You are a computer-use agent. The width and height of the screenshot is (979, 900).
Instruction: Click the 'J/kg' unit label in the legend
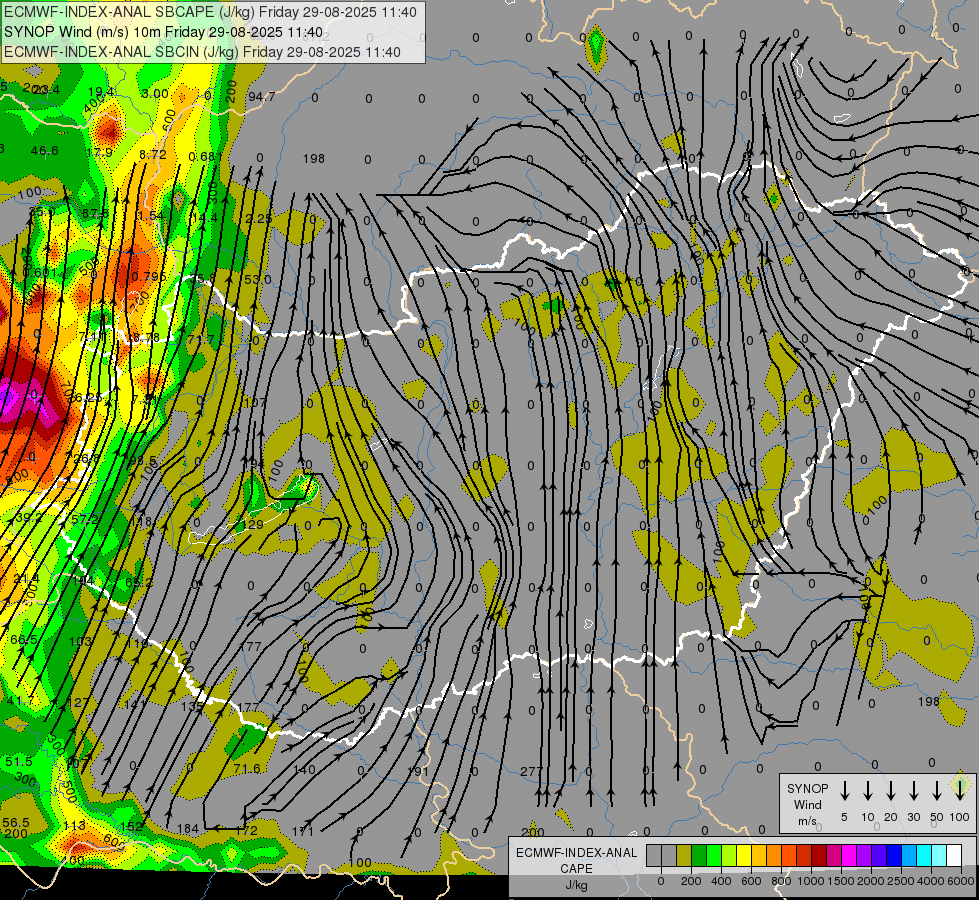coord(576,885)
